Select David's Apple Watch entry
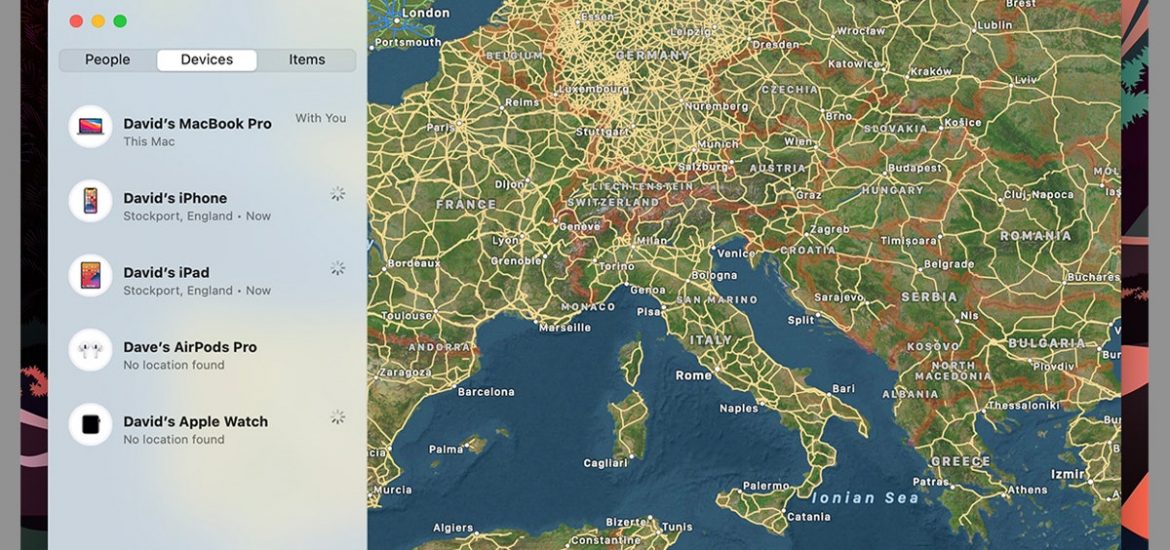1170x550 pixels. (x=207, y=425)
